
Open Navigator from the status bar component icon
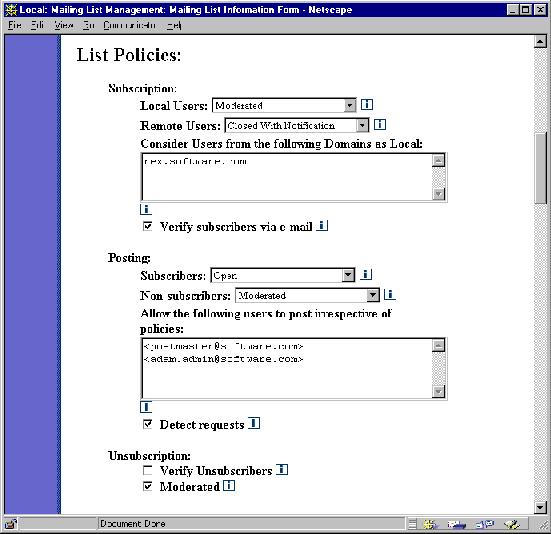[x=430, y=525]
